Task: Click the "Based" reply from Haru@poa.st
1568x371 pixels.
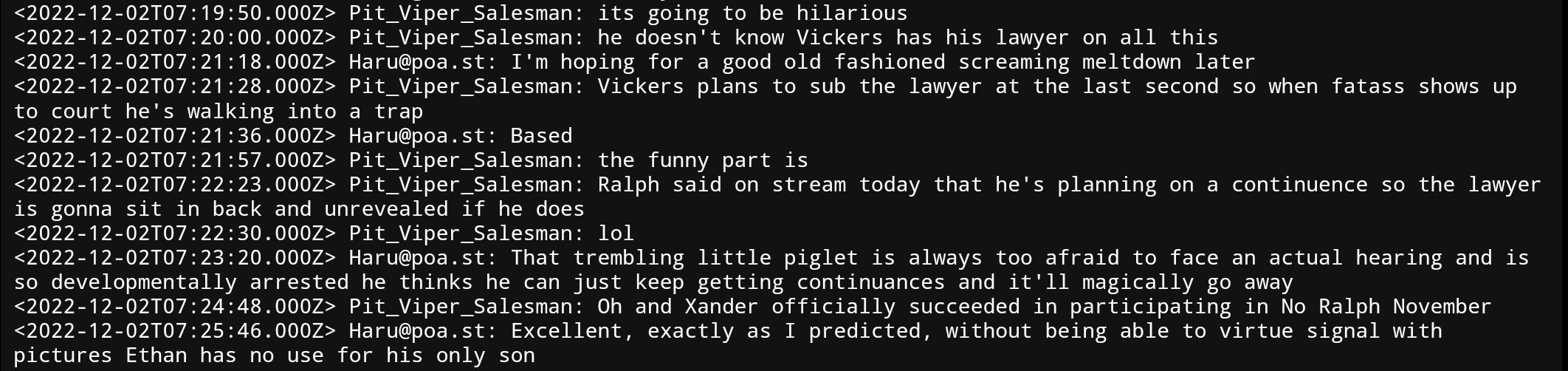Action: point(541,136)
